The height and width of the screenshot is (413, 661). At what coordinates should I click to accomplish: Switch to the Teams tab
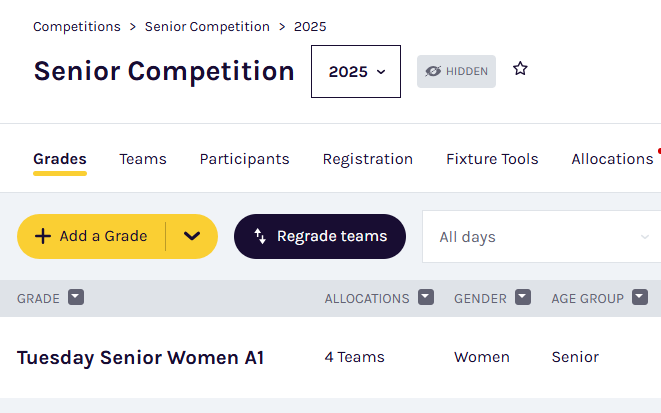pos(143,158)
